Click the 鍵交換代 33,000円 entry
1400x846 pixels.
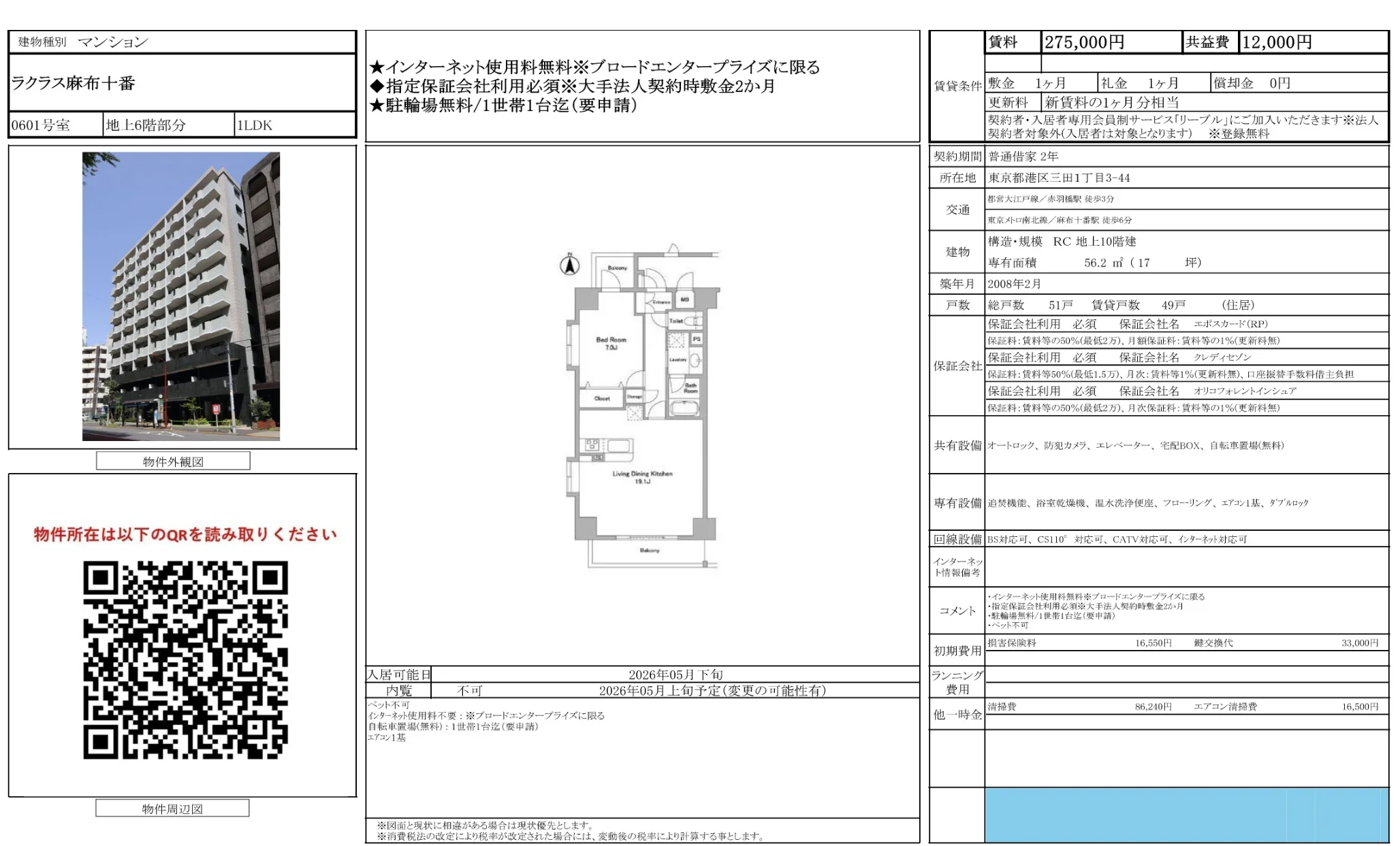1286,642
